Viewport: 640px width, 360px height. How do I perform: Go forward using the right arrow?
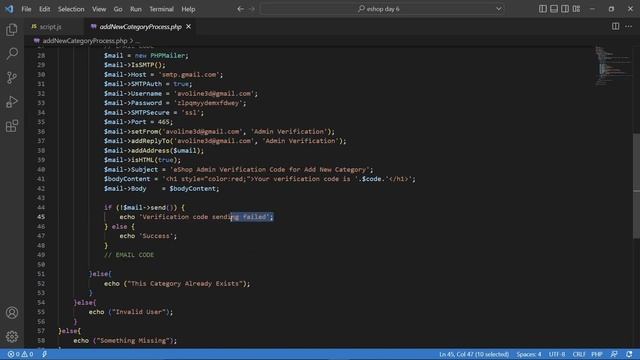point(252,9)
